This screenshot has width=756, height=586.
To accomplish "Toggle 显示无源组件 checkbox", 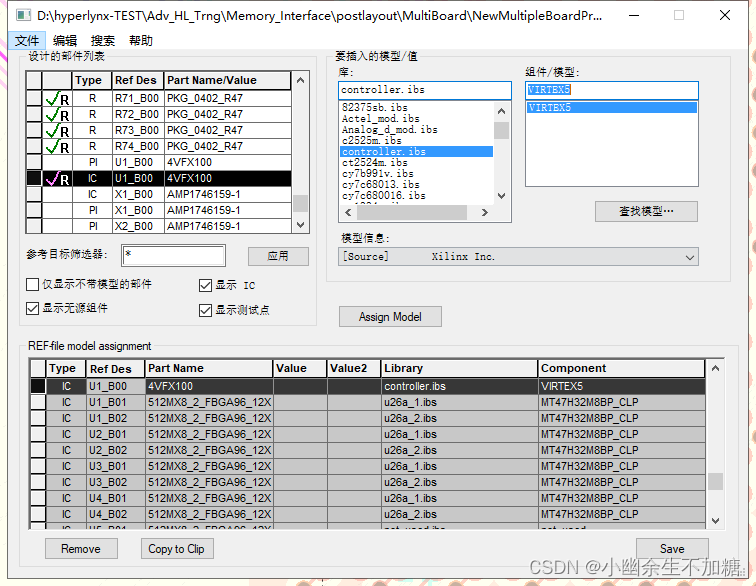I will pyautogui.click(x=32, y=308).
